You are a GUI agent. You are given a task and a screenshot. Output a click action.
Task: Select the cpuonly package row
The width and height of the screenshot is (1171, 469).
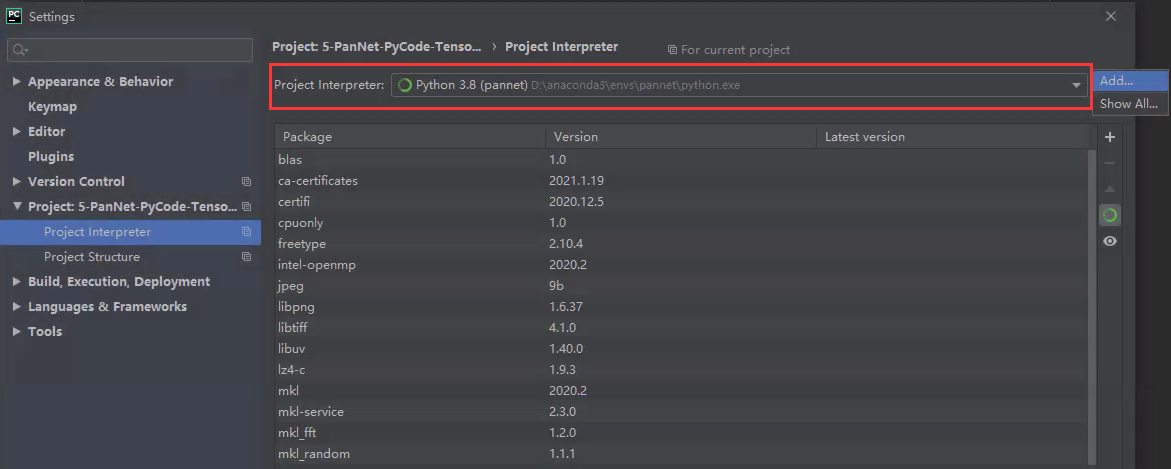pyautogui.click(x=683, y=223)
